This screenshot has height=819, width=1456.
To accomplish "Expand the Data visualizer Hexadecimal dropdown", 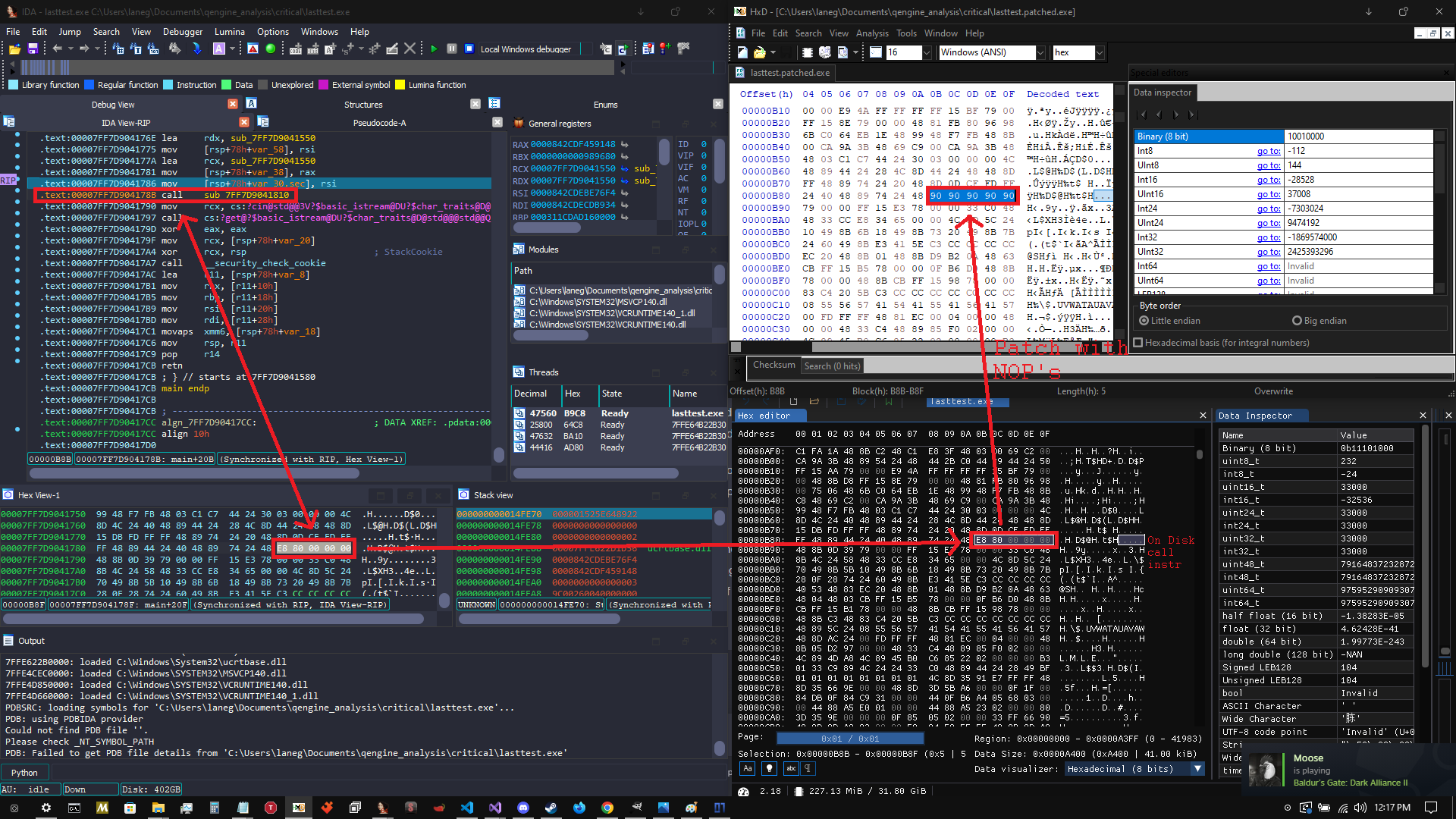I will 1197,769.
